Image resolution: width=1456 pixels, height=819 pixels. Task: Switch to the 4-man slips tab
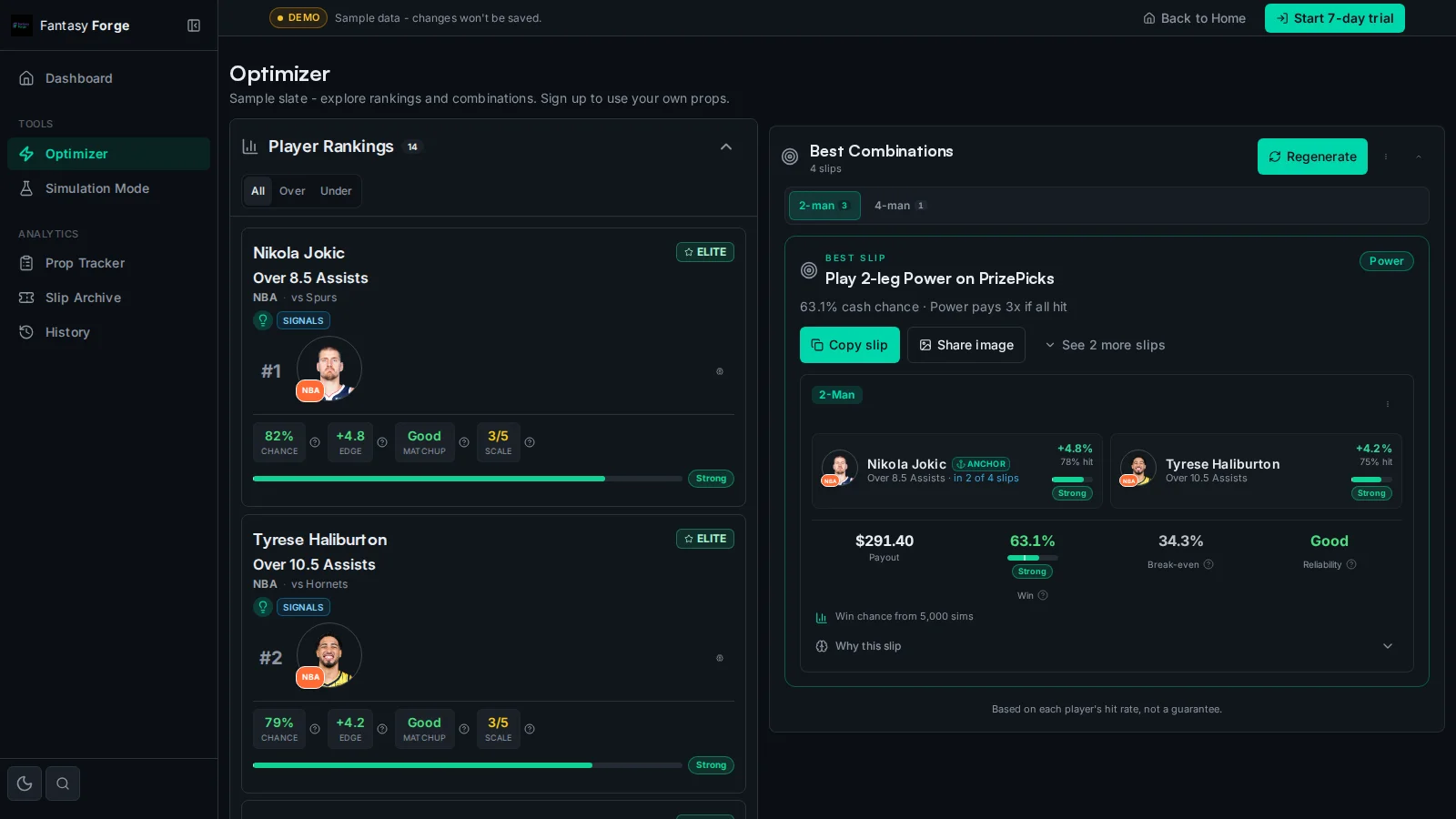899,206
